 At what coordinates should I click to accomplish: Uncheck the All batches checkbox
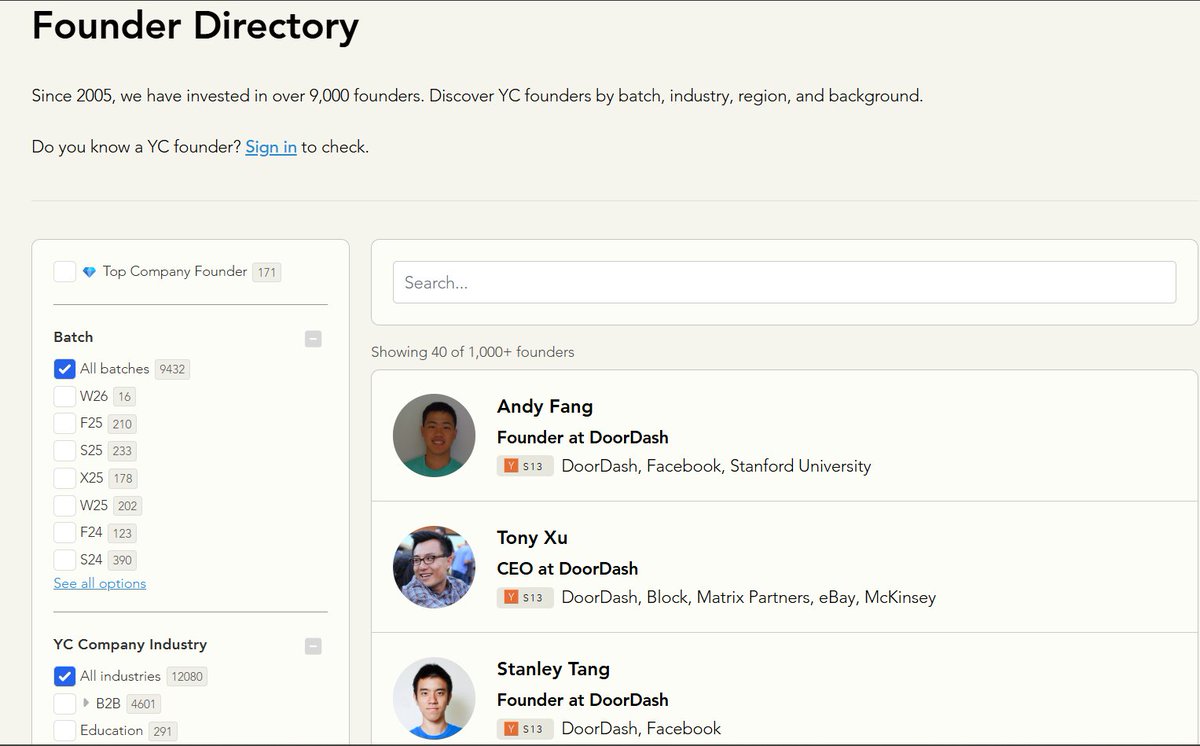65,369
